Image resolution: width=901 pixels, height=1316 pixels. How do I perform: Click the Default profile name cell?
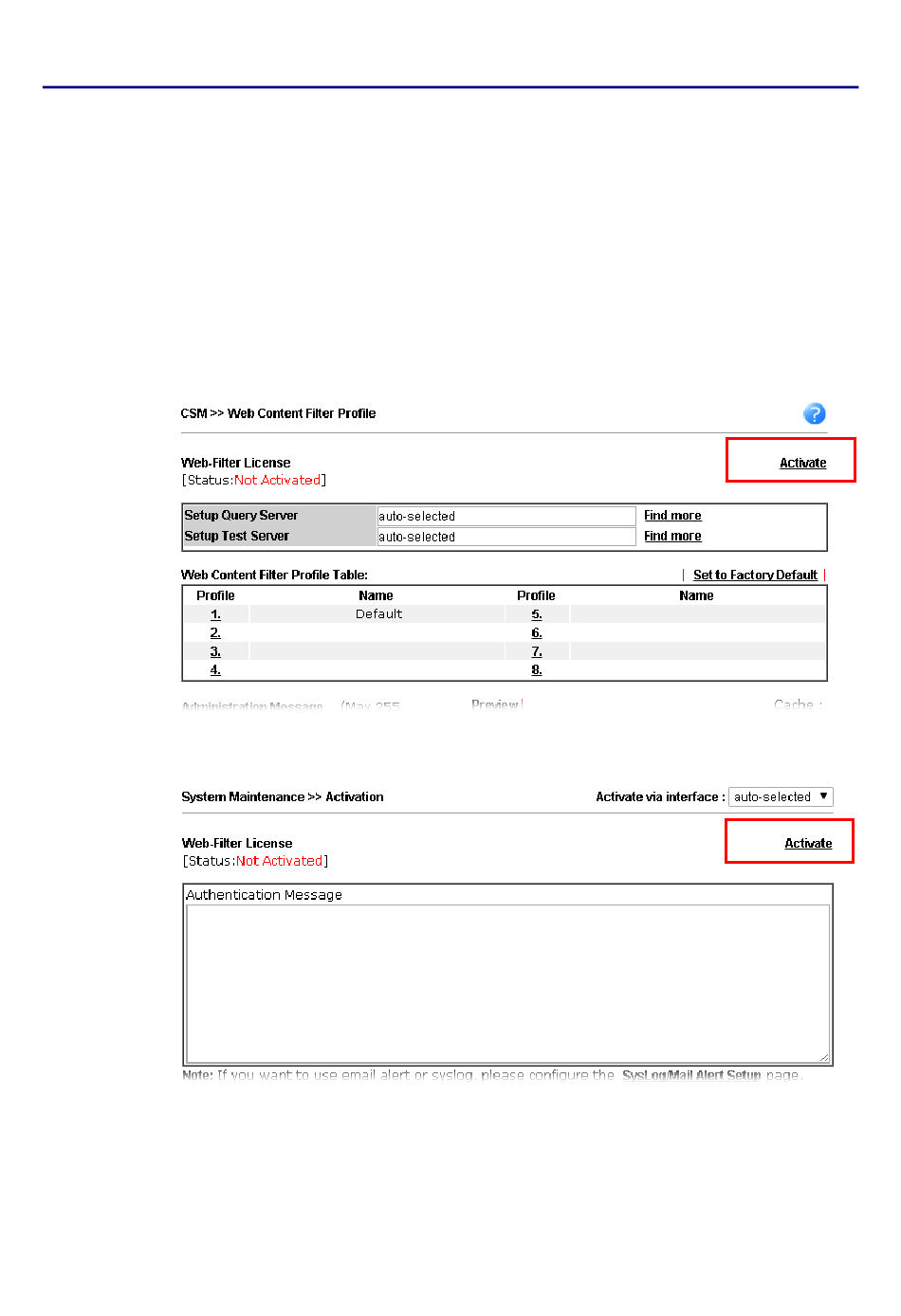tap(378, 614)
